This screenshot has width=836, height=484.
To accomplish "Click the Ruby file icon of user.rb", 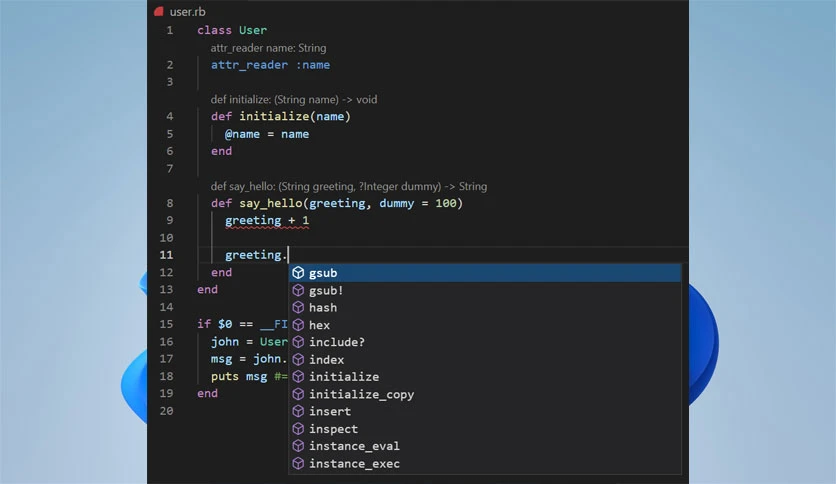I will click(158, 11).
